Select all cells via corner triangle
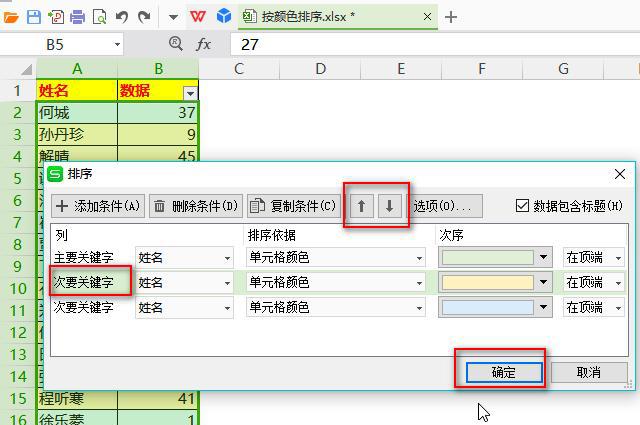Screen dimensions: 640x425 click(x=26, y=70)
